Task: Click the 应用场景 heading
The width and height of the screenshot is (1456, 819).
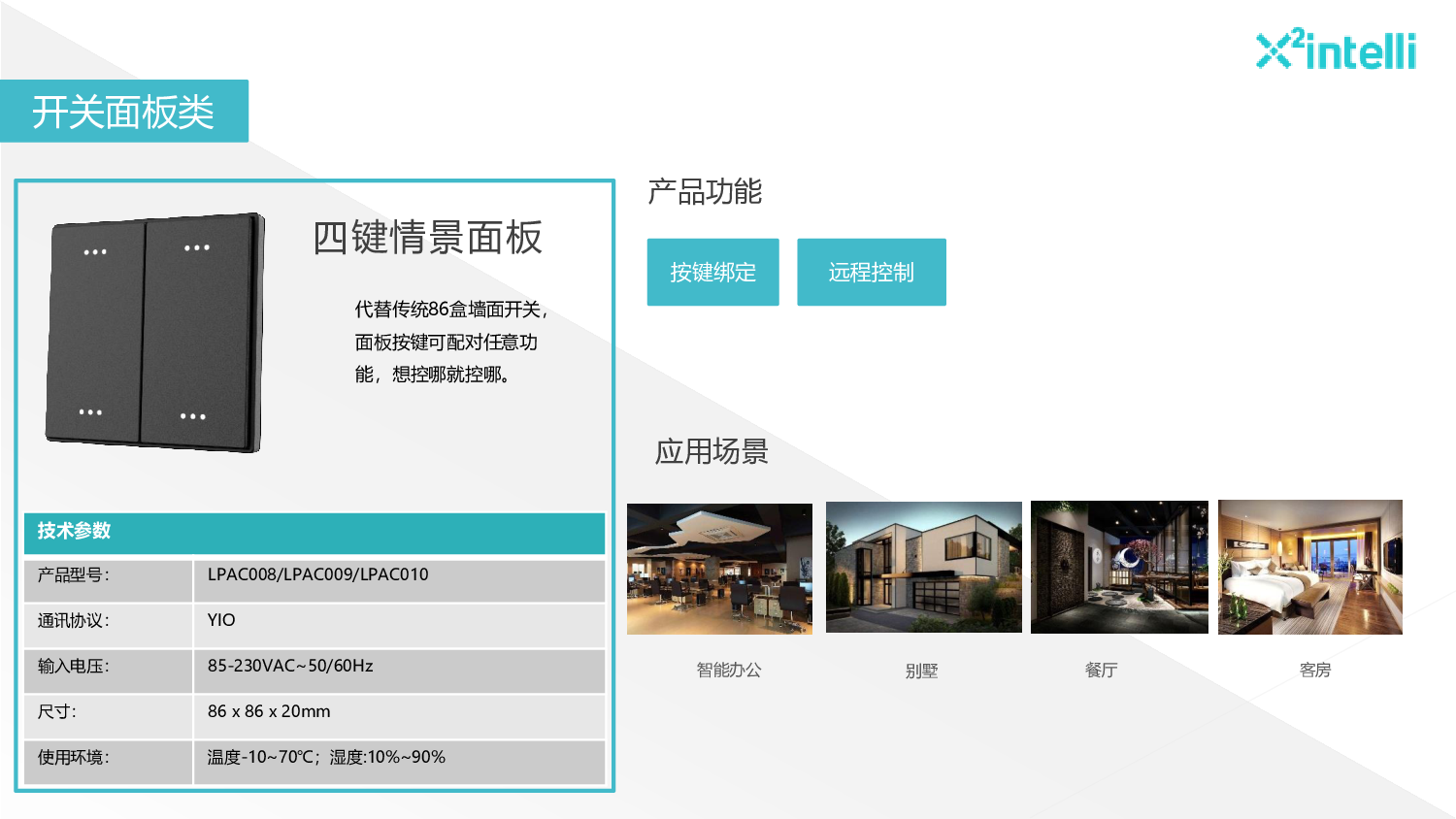Action: point(711,451)
